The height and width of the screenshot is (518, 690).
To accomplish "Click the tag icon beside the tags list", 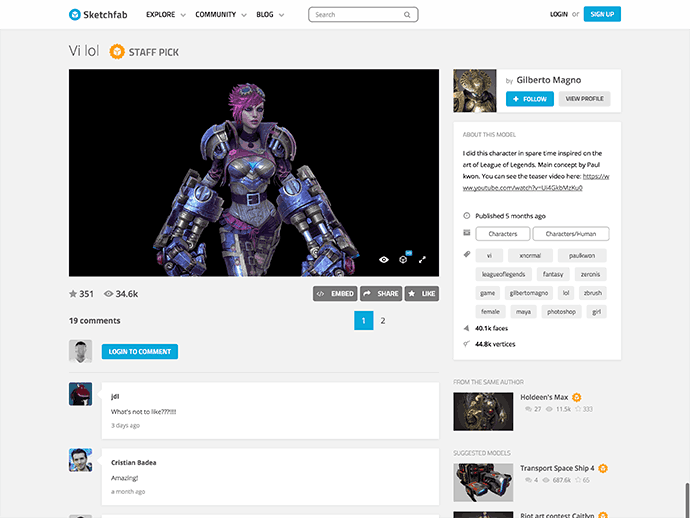I will [x=467, y=254].
